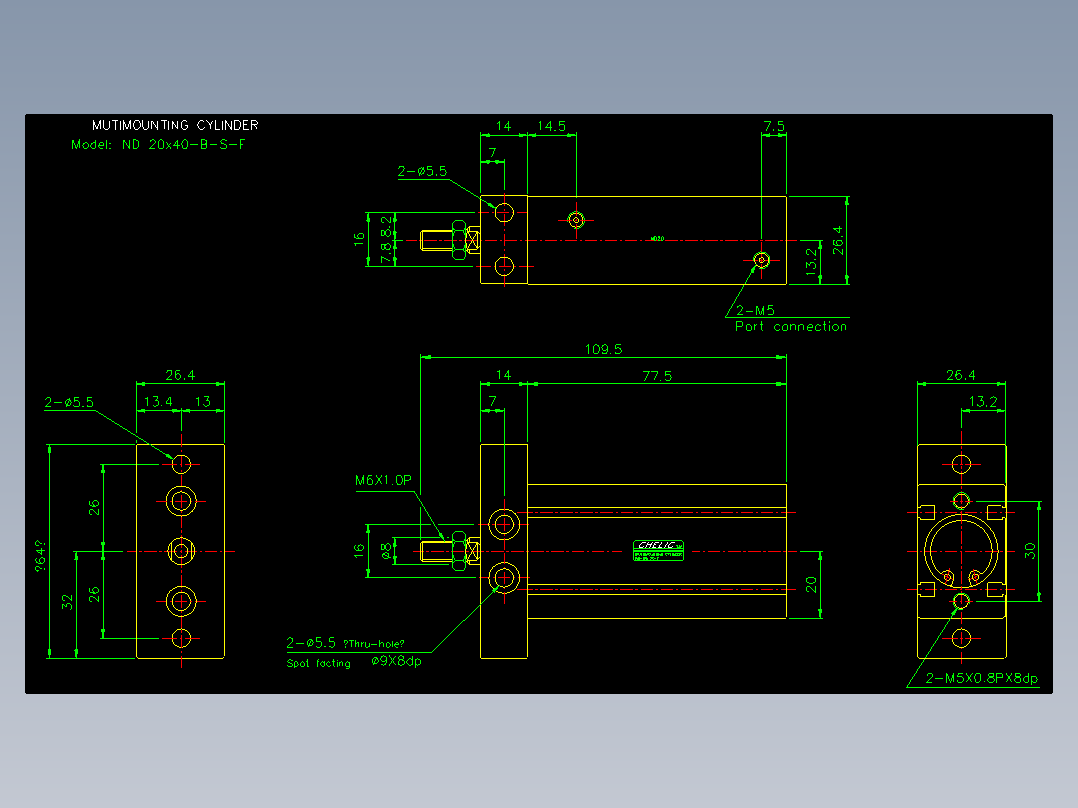
Task: Click the 32 dimension in the left view
Action: [x=67, y=602]
